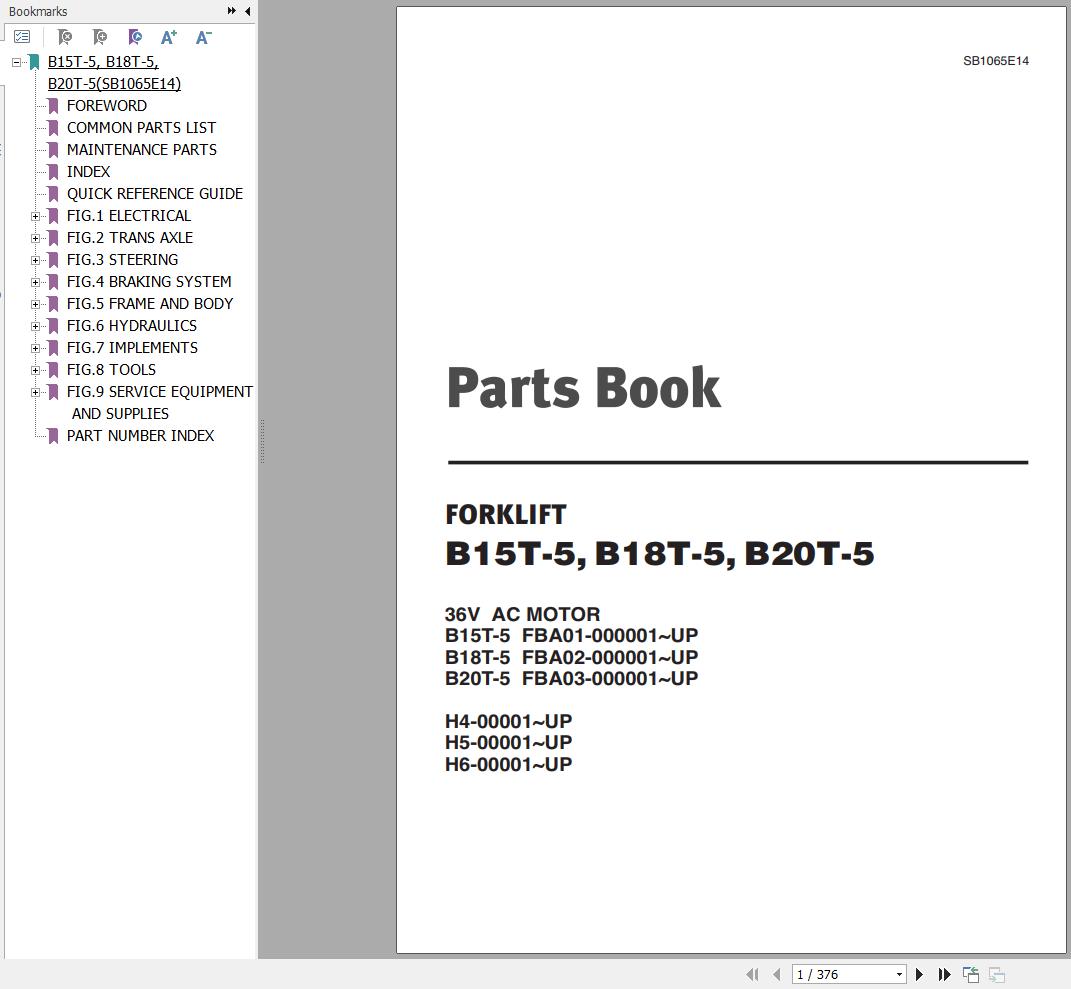Expand the FIG.3 STEERING bookmark

pos(36,260)
